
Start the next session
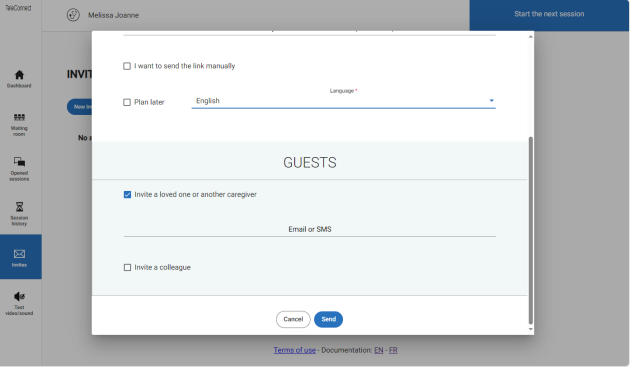(x=549, y=14)
